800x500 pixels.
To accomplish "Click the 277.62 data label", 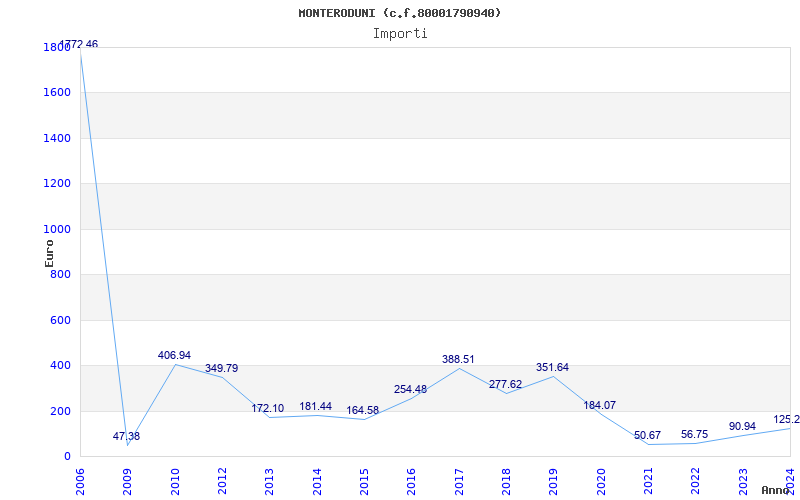I will tap(506, 384).
